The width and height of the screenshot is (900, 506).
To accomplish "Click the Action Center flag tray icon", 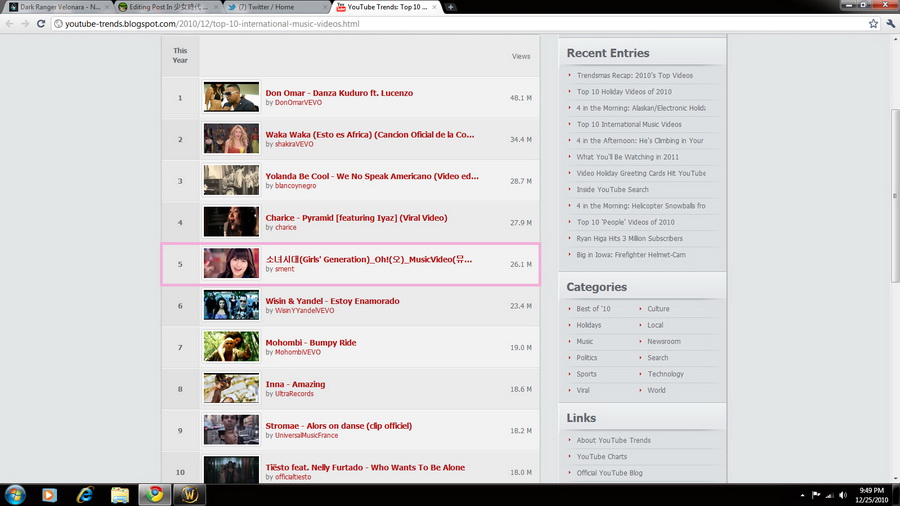I will [816, 495].
